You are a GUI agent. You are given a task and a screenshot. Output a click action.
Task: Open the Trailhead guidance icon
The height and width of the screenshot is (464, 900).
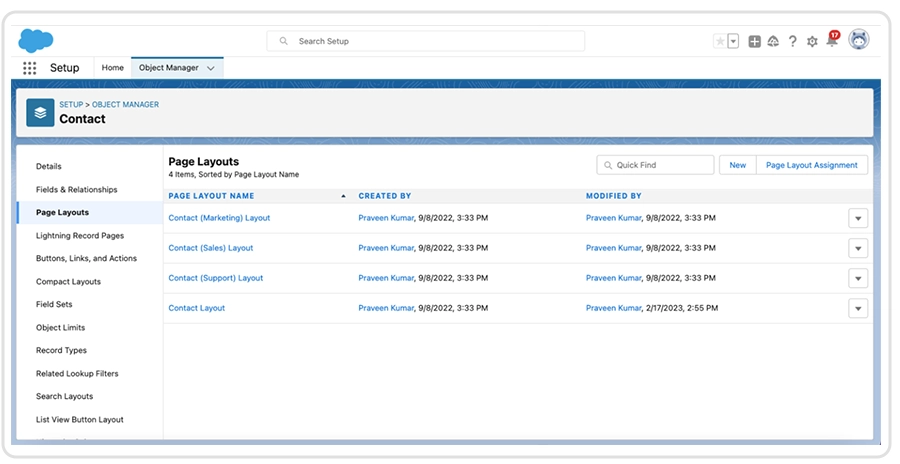[x=773, y=41]
